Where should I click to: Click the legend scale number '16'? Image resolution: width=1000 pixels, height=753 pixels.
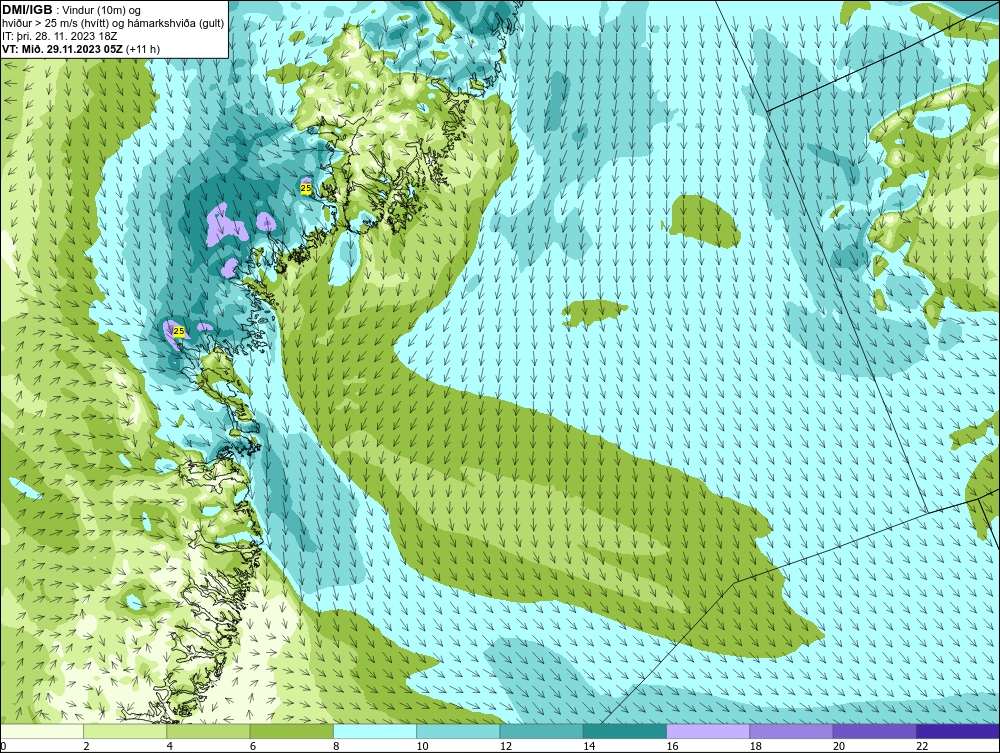tap(672, 746)
